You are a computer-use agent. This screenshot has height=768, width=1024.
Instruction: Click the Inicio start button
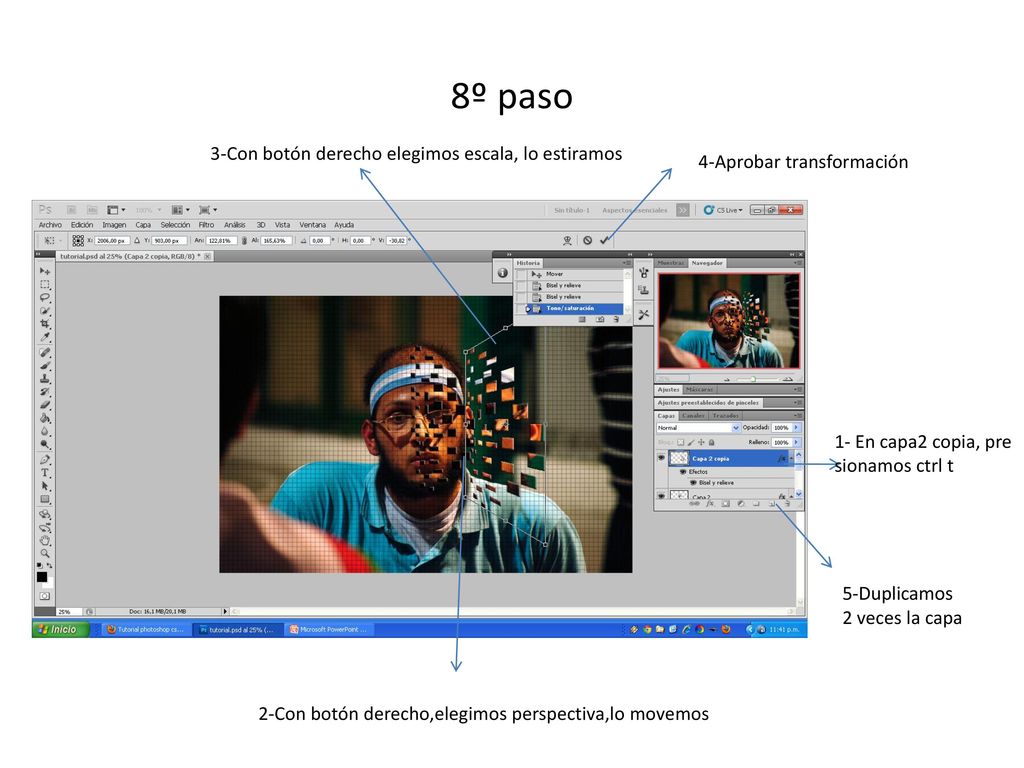[59, 629]
